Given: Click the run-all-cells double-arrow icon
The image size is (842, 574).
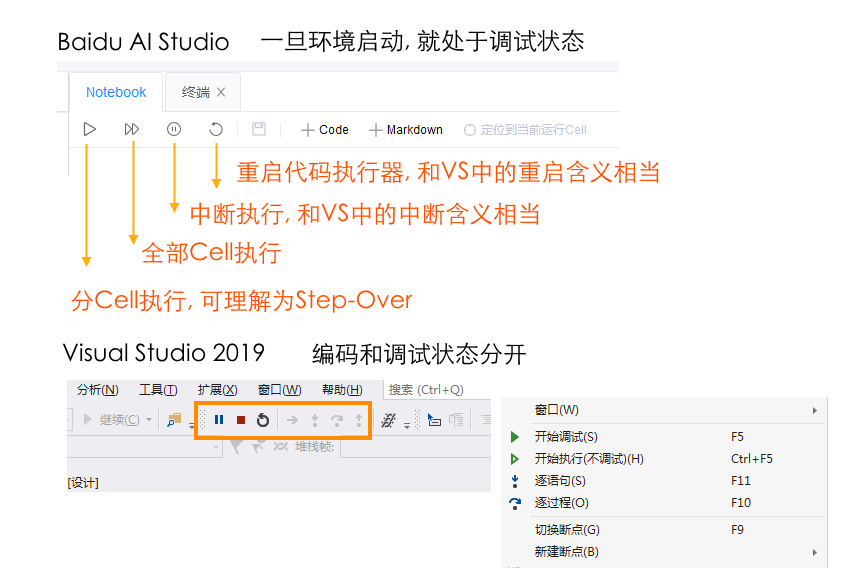Looking at the screenshot, I should click(132, 129).
